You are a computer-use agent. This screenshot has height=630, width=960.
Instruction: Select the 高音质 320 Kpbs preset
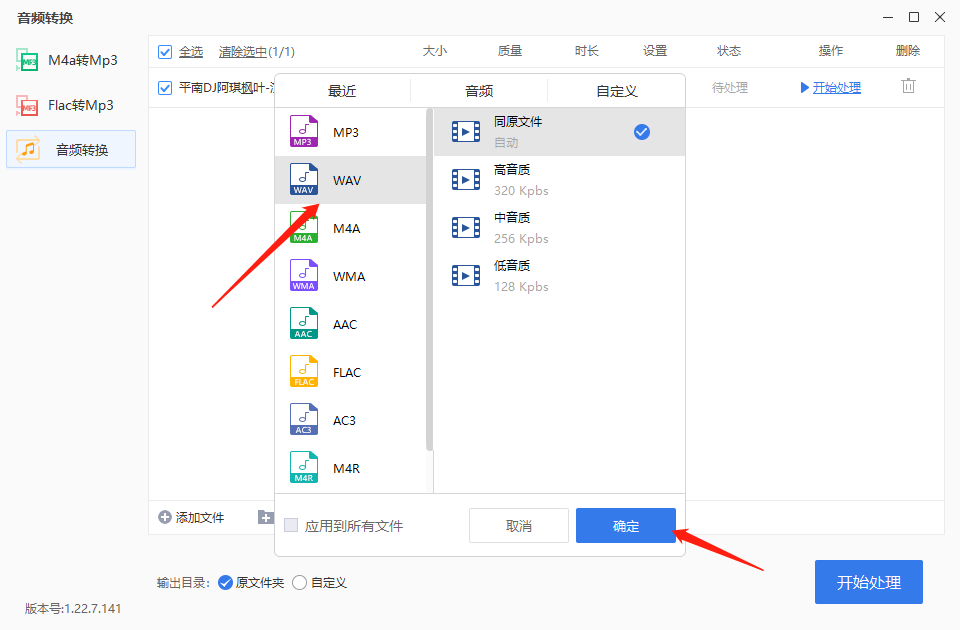559,180
